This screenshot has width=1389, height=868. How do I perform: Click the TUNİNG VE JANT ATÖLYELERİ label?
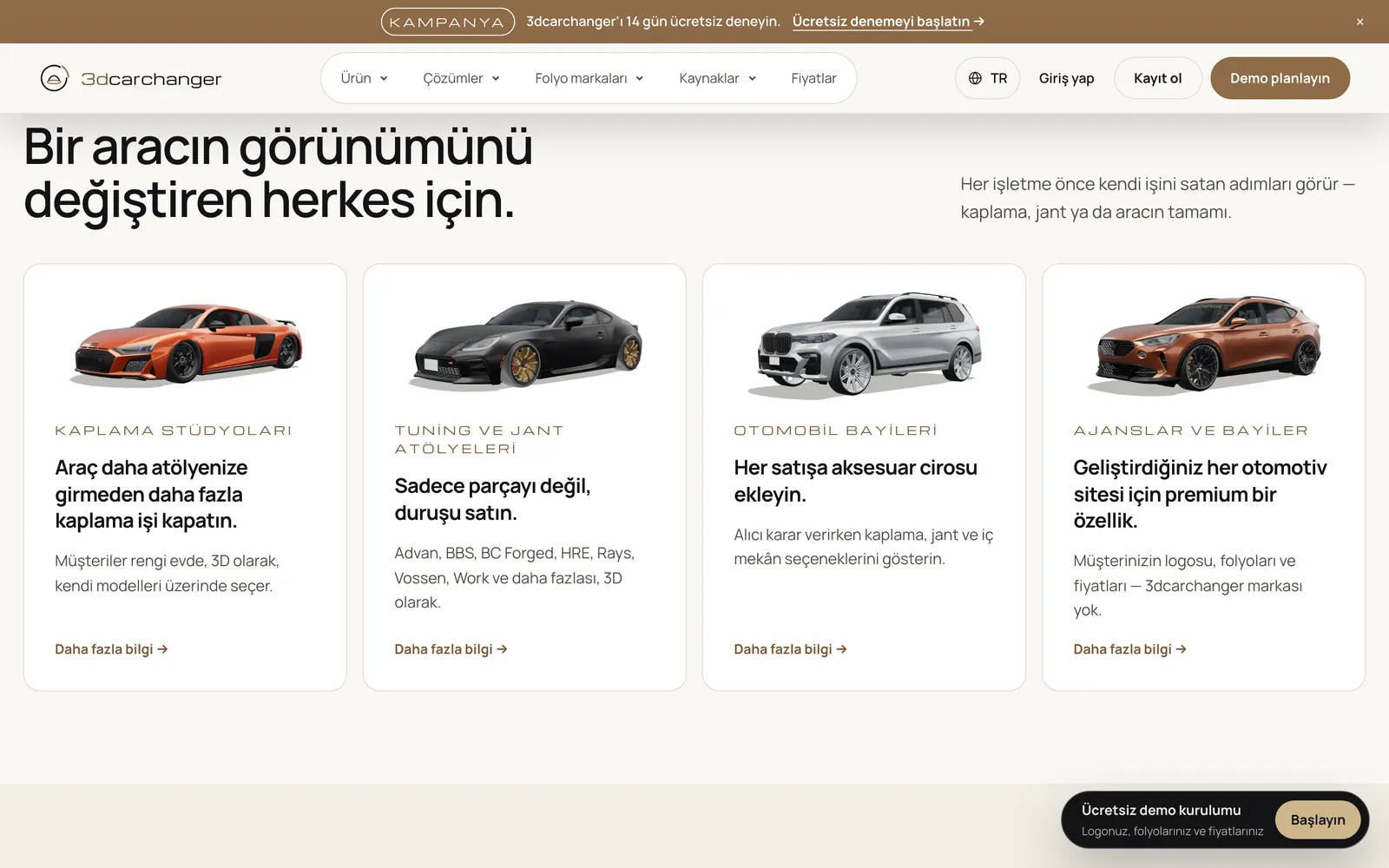pos(479,439)
